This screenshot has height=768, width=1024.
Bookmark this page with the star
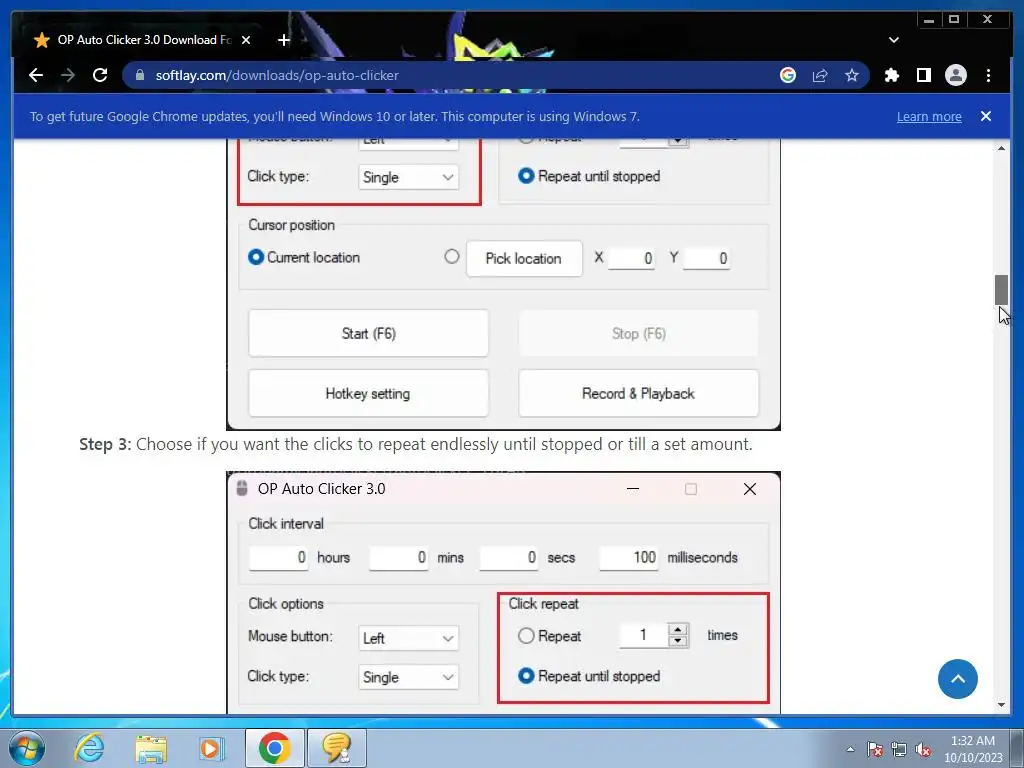tap(852, 75)
